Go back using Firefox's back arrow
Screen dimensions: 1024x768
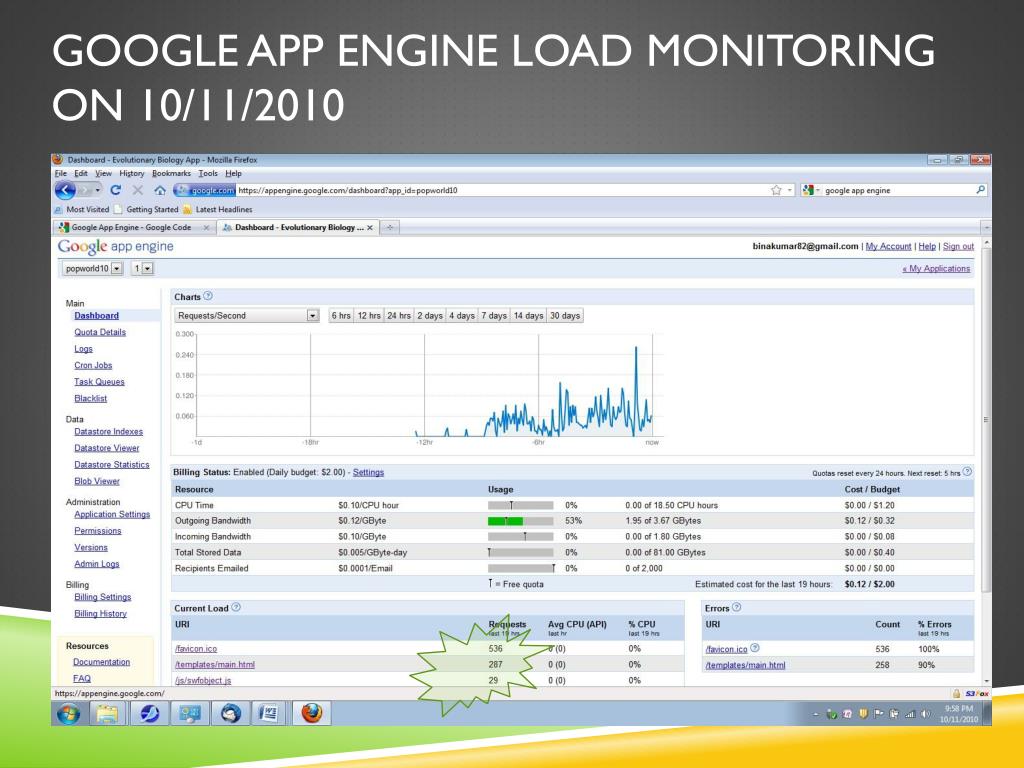click(x=65, y=190)
